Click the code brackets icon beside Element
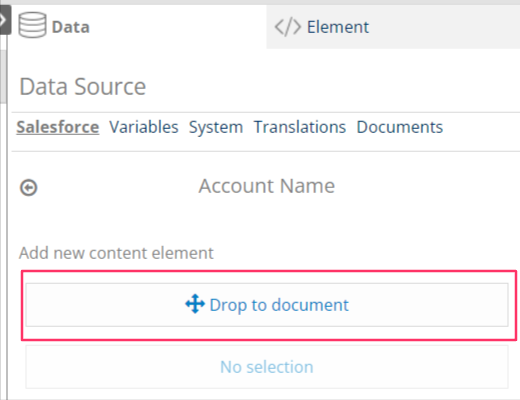The image size is (520, 400). pos(287,27)
